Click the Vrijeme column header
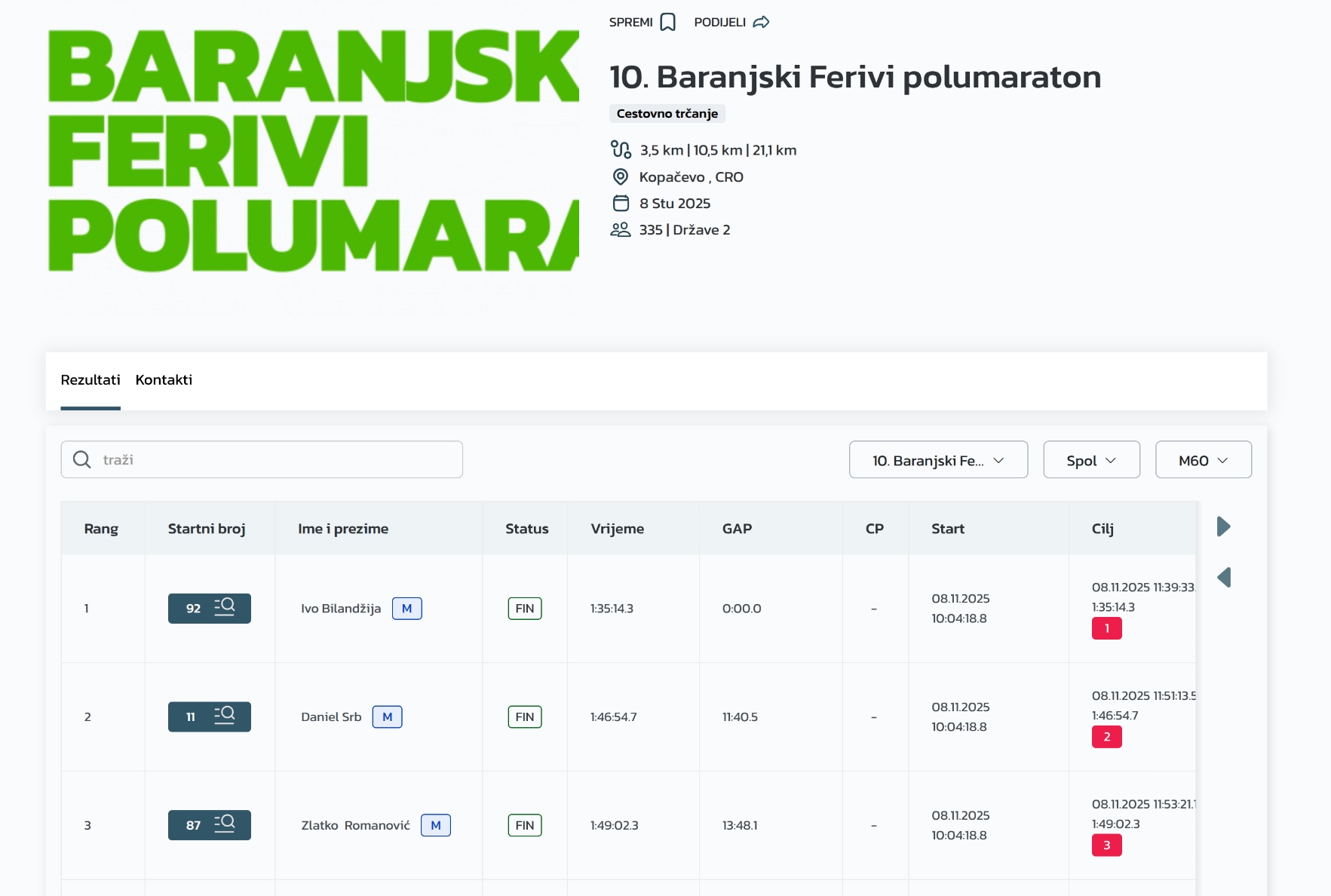The width and height of the screenshot is (1331, 896). click(617, 529)
